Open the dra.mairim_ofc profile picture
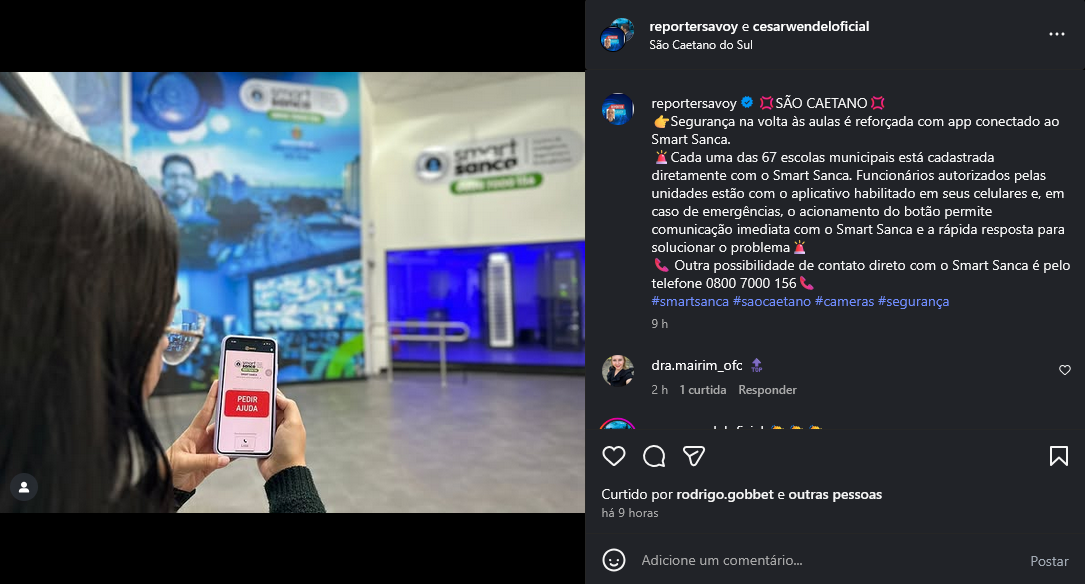This screenshot has width=1085, height=584. (x=617, y=371)
